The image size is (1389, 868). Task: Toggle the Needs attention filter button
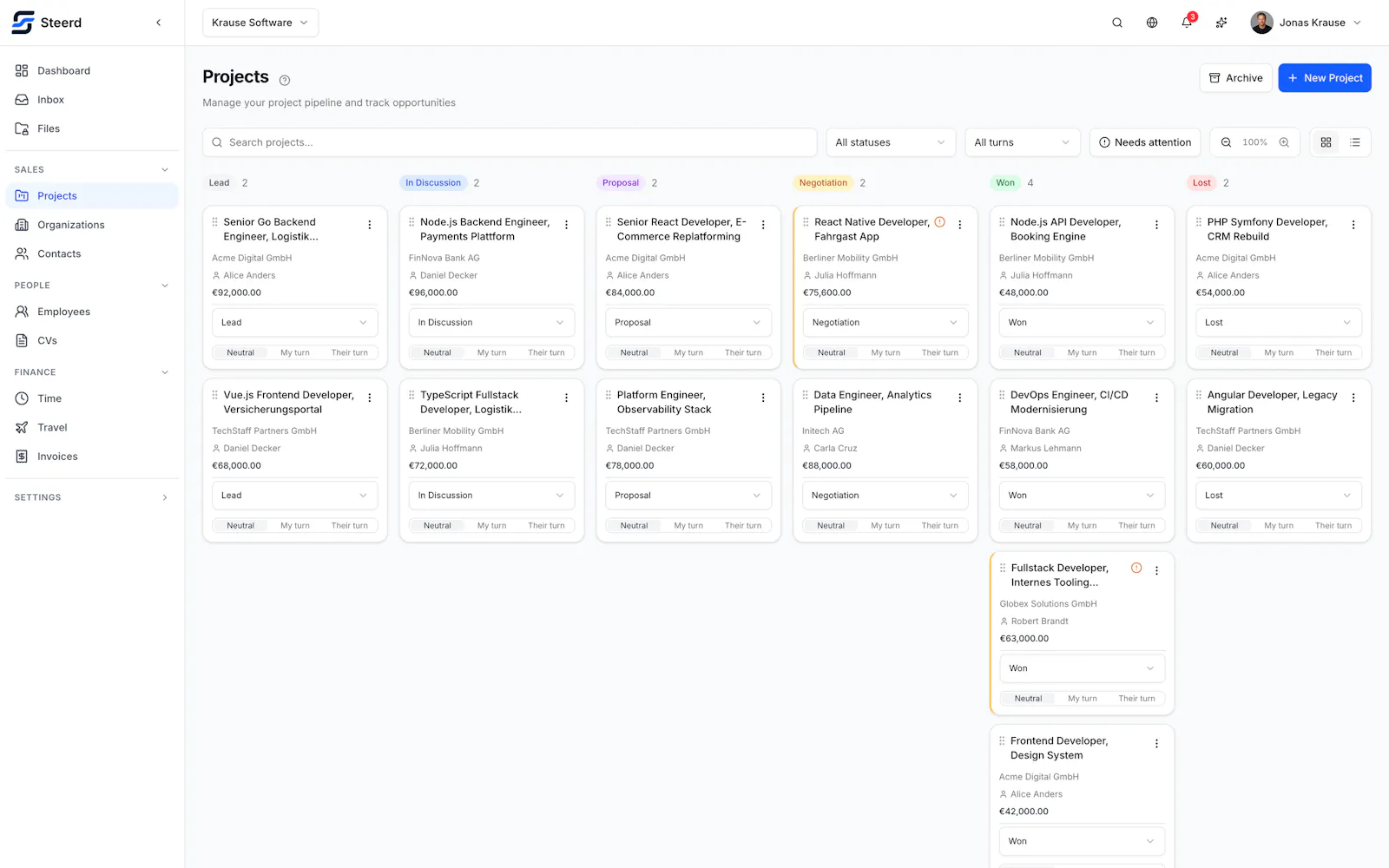[x=1145, y=142]
